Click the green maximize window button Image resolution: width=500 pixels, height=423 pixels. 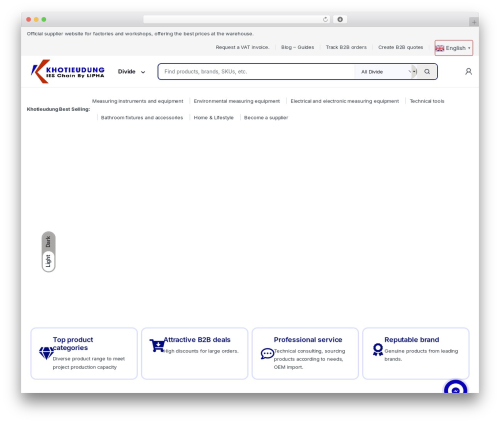(44, 19)
